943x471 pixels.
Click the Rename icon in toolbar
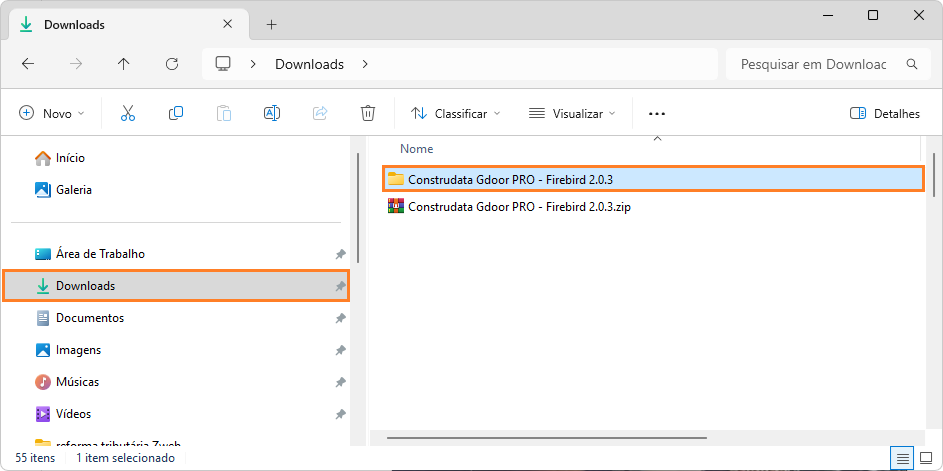tap(272, 113)
